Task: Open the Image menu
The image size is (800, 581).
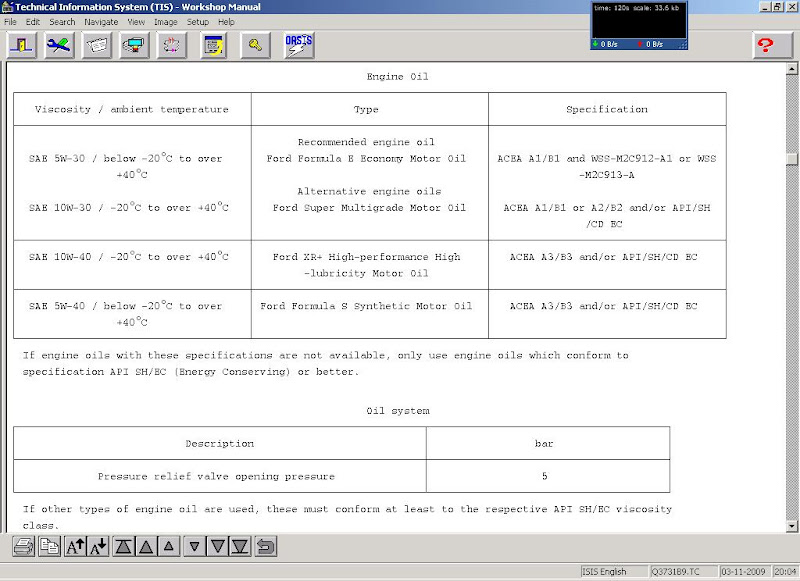Action: (166, 22)
